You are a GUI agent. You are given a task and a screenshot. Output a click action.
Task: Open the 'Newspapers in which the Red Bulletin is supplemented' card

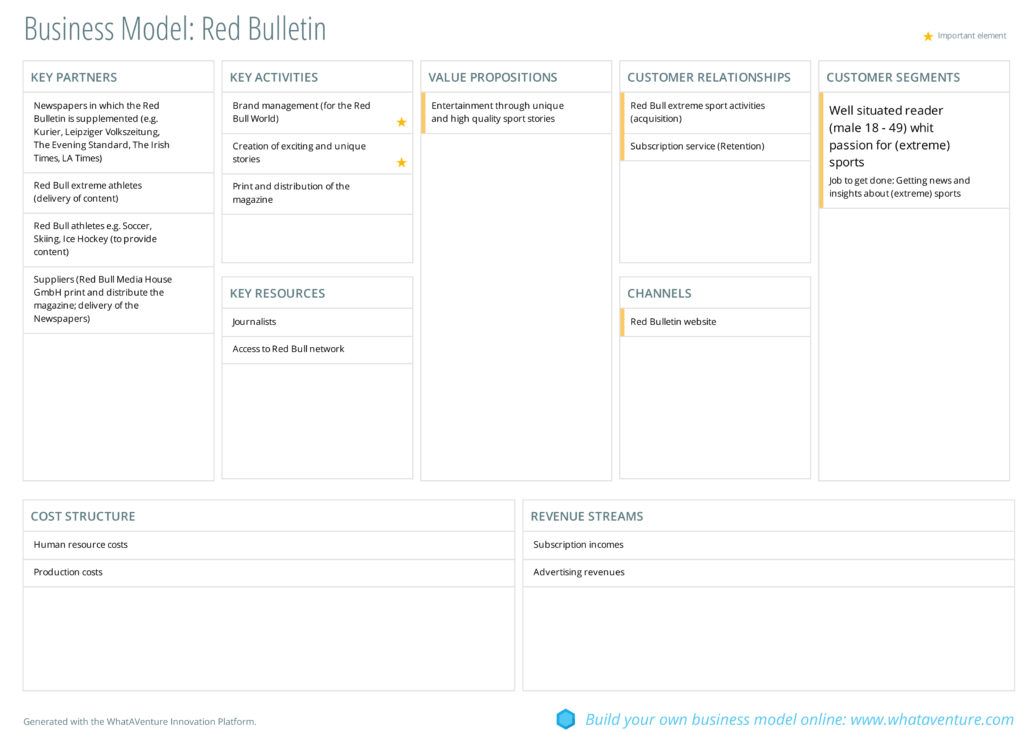point(119,132)
